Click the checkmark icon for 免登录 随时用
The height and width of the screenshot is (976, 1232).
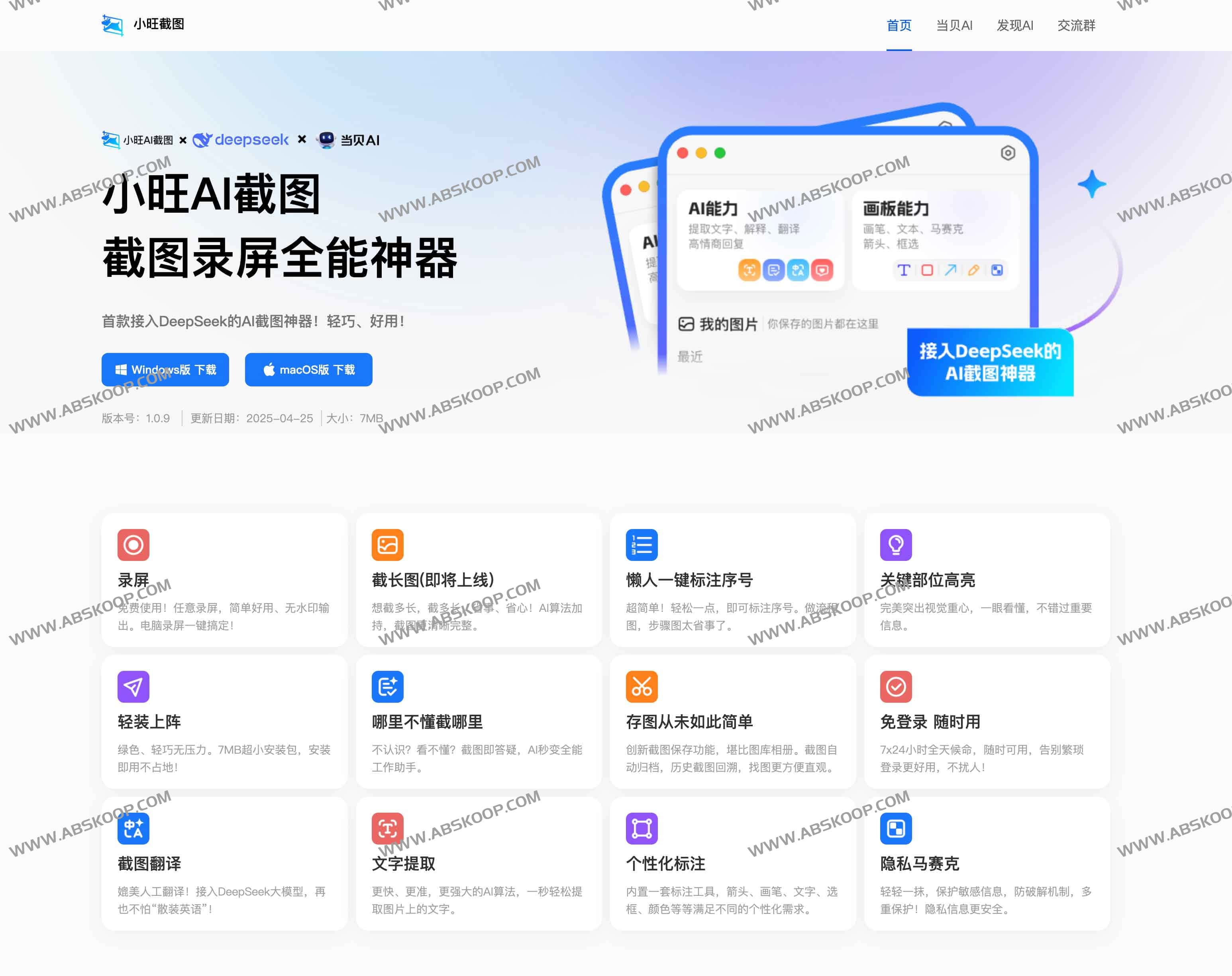896,686
